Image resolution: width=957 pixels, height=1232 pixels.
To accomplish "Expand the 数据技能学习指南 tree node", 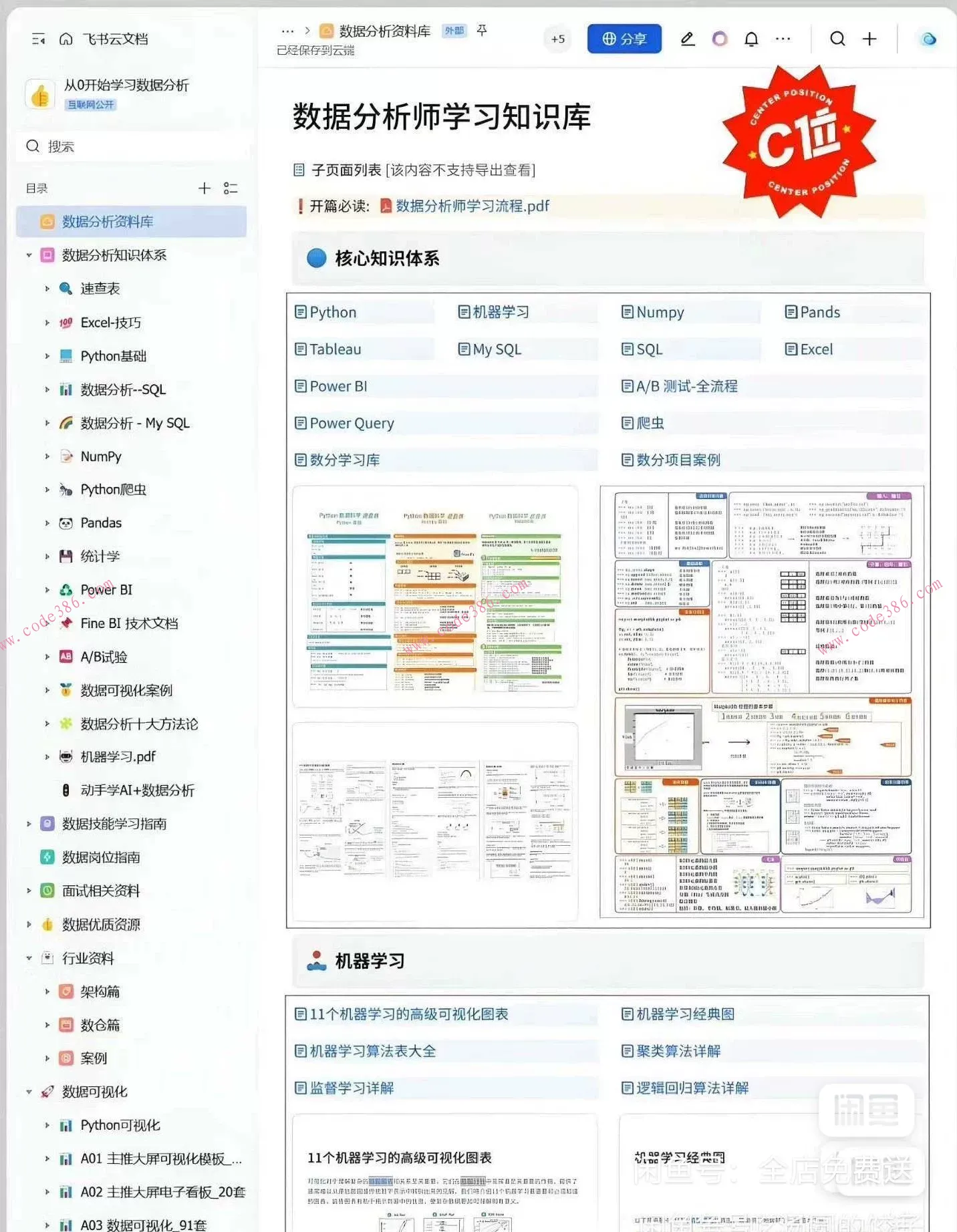I will coord(29,824).
